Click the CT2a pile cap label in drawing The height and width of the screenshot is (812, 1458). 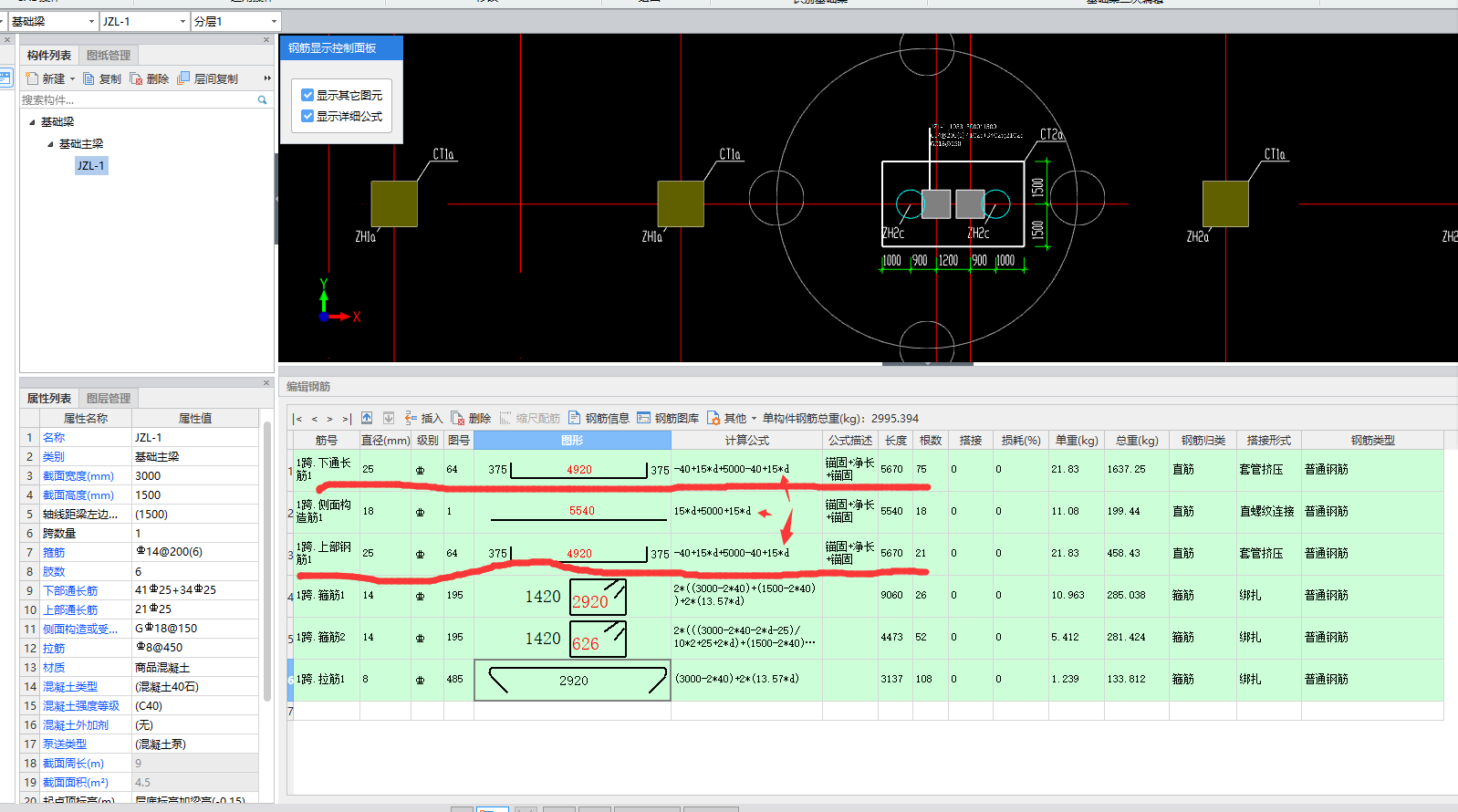click(x=1051, y=134)
